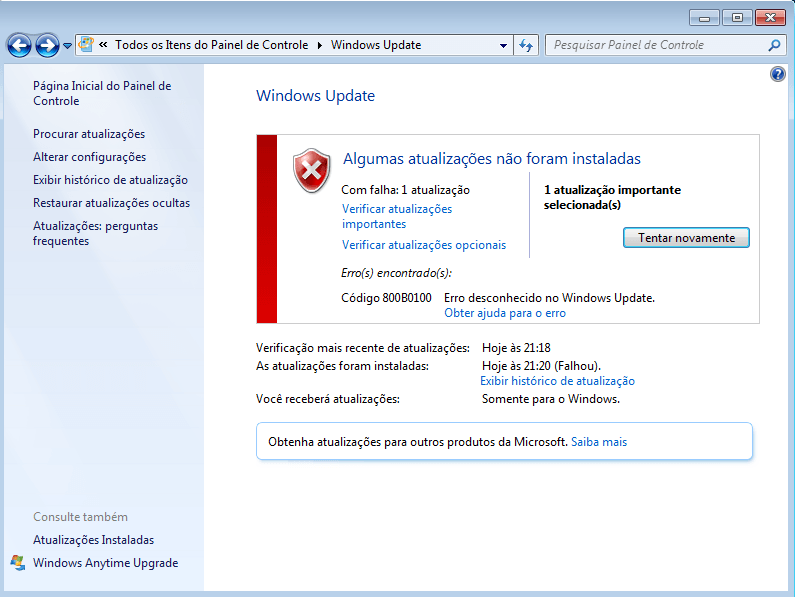Click Somente para o Windows text

[551, 399]
